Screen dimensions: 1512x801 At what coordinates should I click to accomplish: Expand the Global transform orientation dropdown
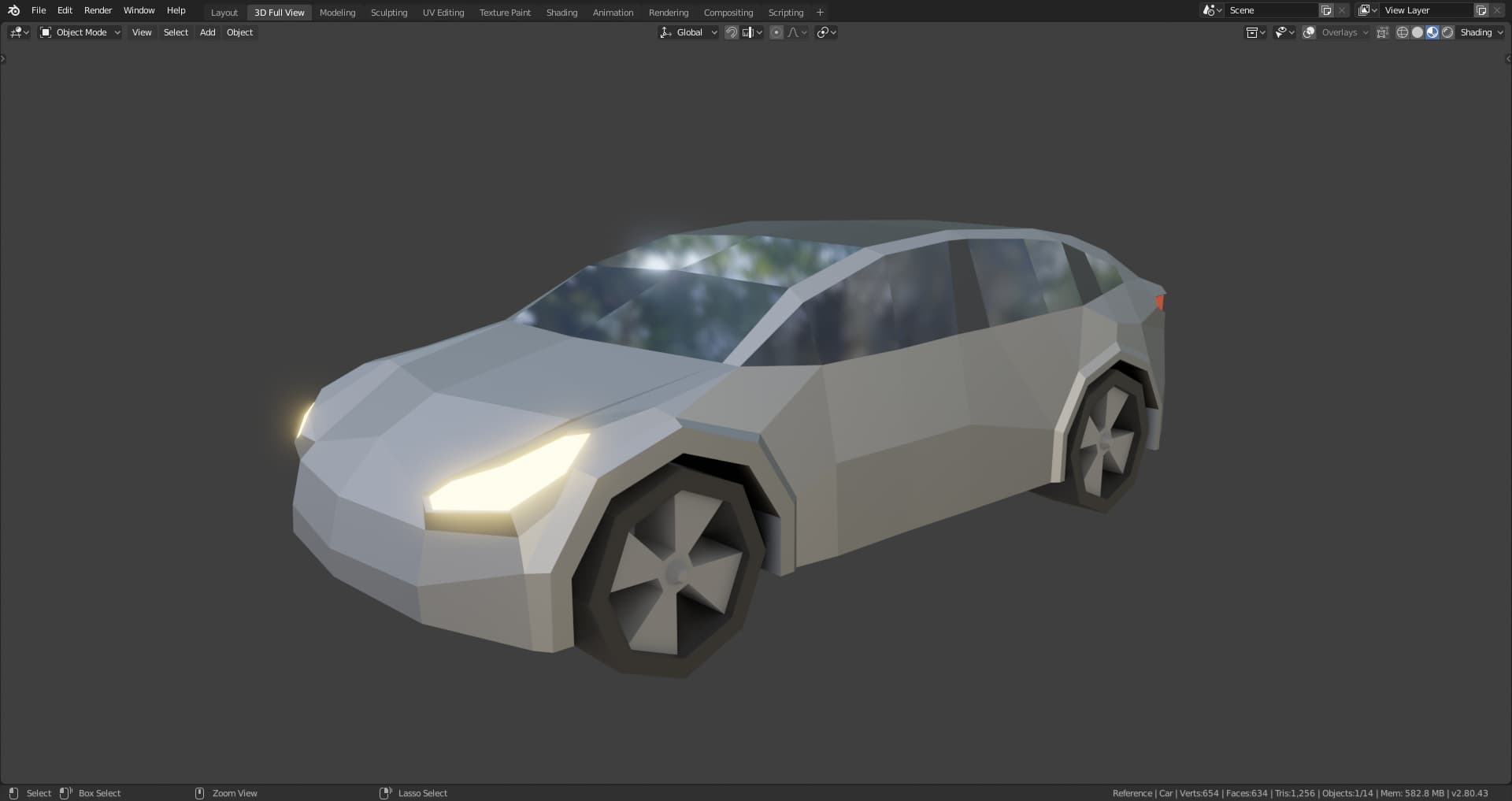[688, 32]
